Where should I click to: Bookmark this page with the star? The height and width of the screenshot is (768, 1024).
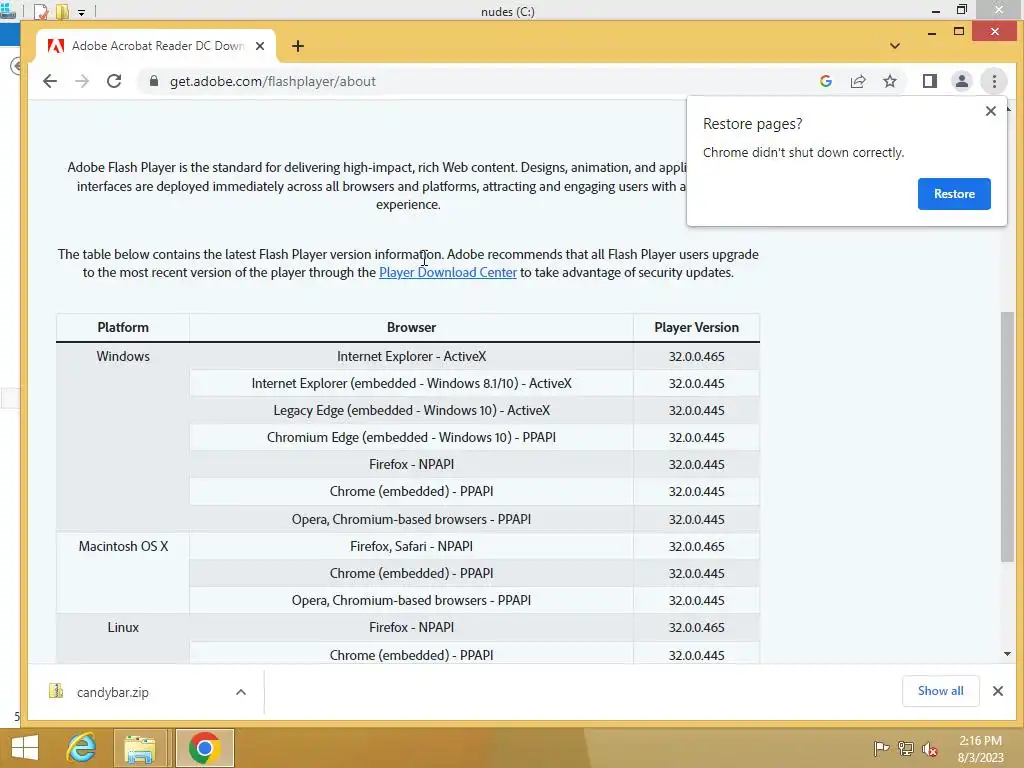tap(889, 81)
